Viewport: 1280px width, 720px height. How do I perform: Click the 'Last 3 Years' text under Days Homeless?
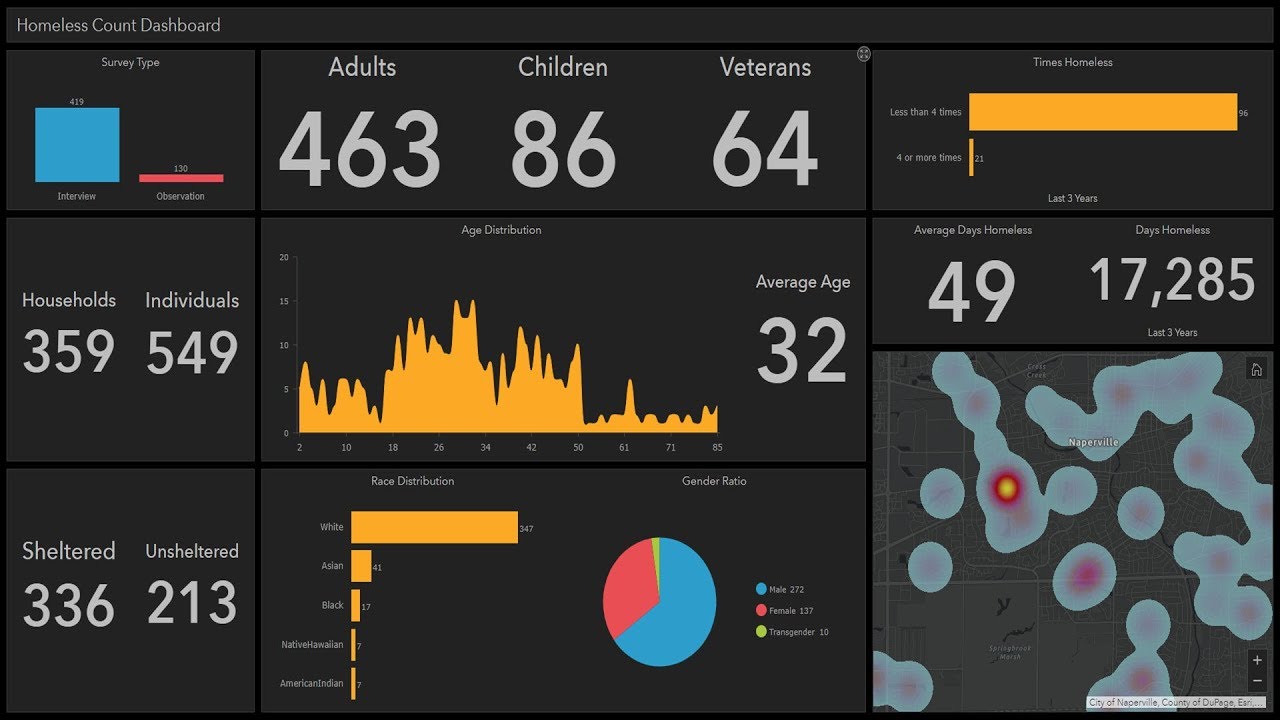[1172, 332]
